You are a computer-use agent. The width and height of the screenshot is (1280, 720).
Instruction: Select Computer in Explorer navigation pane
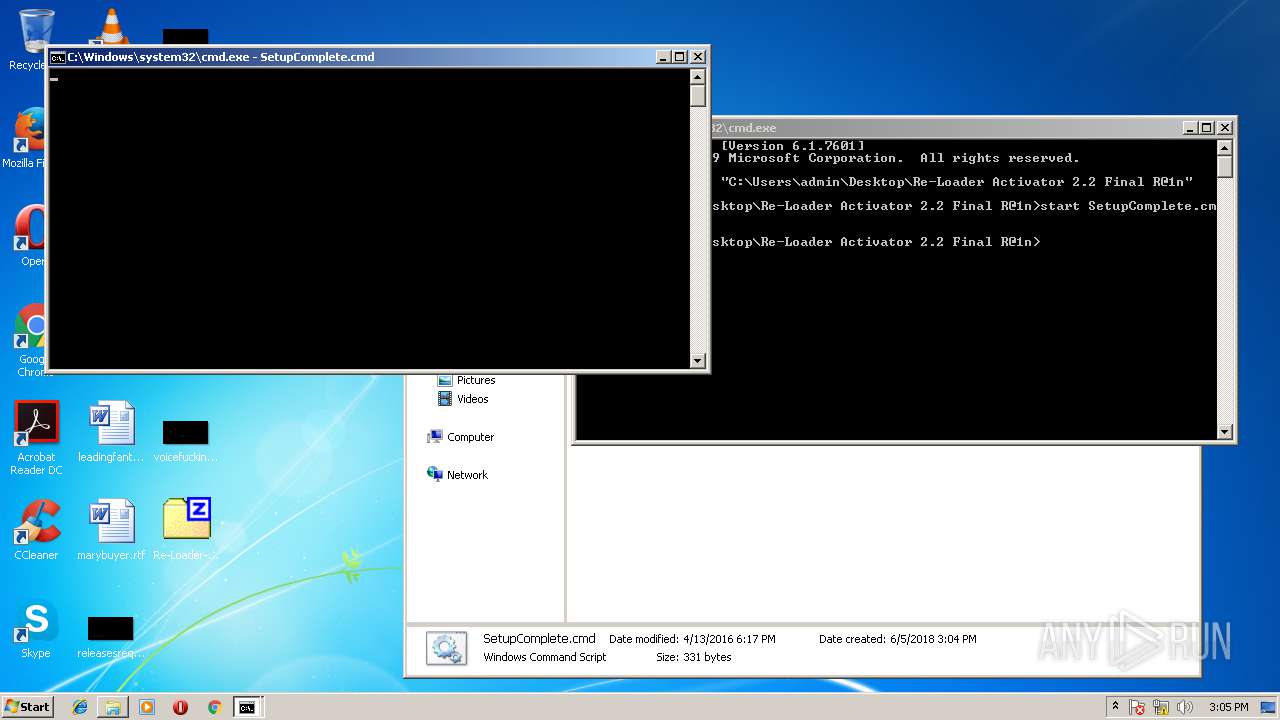461,437
